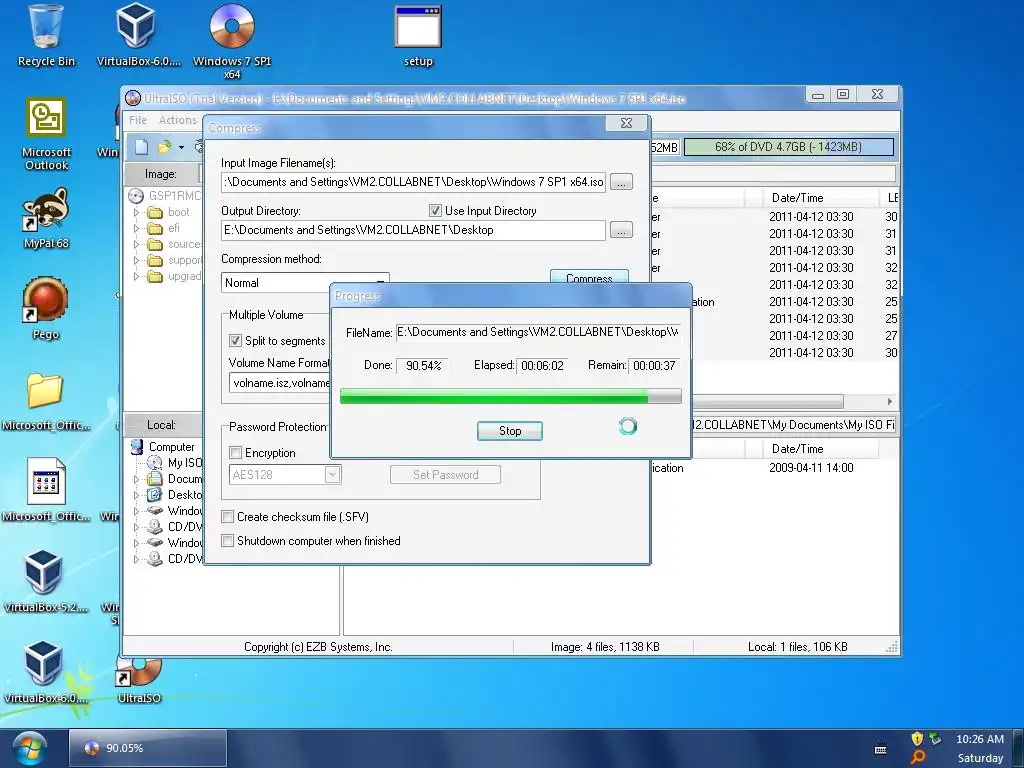Open the Compression method Normal dropdown
The height and width of the screenshot is (768, 1024).
tap(305, 283)
